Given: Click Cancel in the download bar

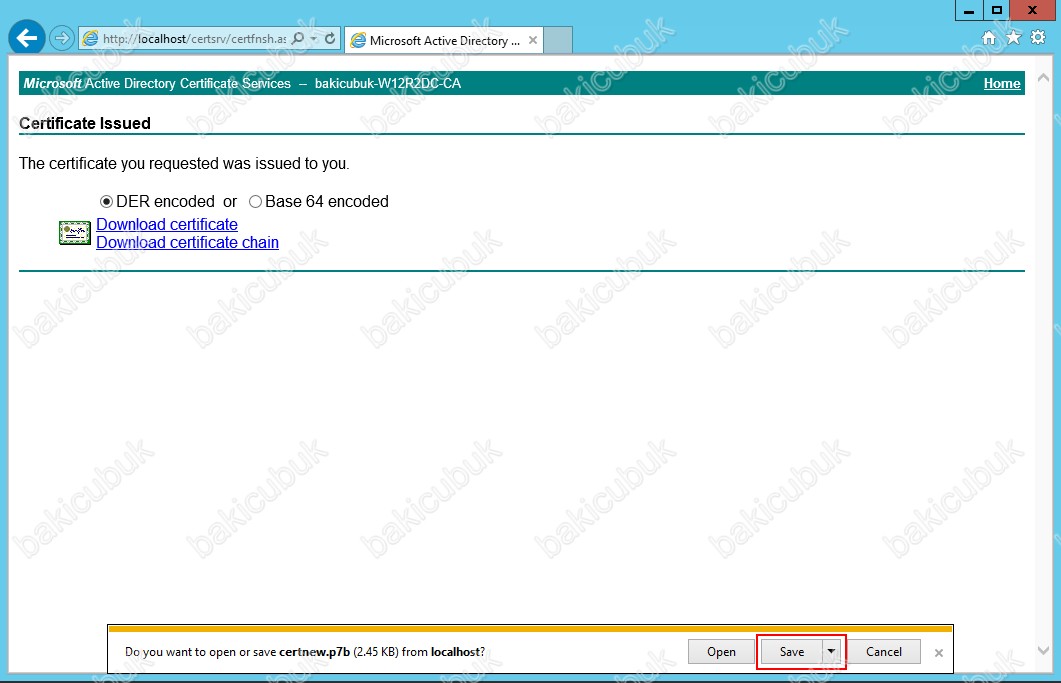Looking at the screenshot, I should click(x=884, y=652).
